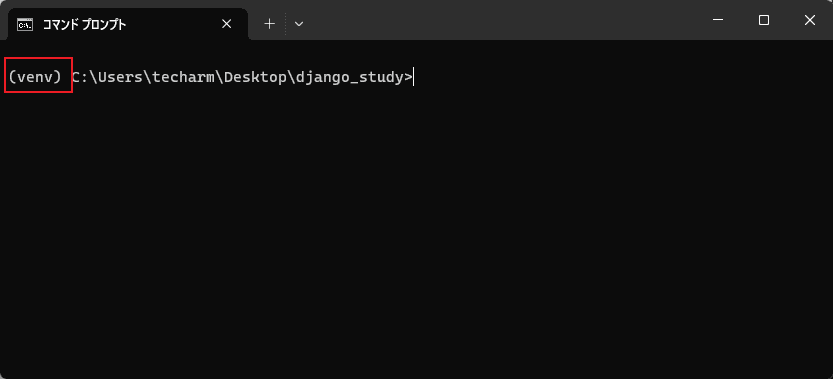Click Desktop in the prompt path

click(252, 77)
